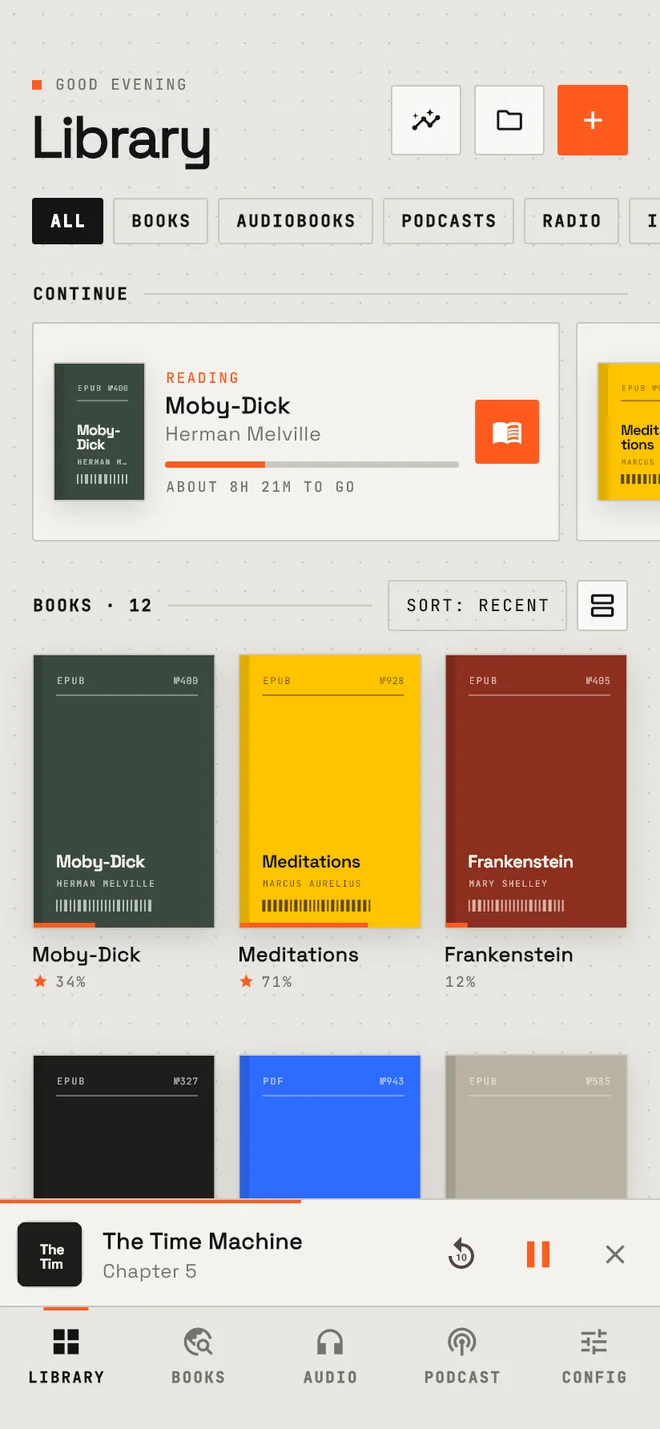Viewport: 660px width, 1429px height.
Task: Click Chapter 5 label in player
Action: click(150, 1272)
